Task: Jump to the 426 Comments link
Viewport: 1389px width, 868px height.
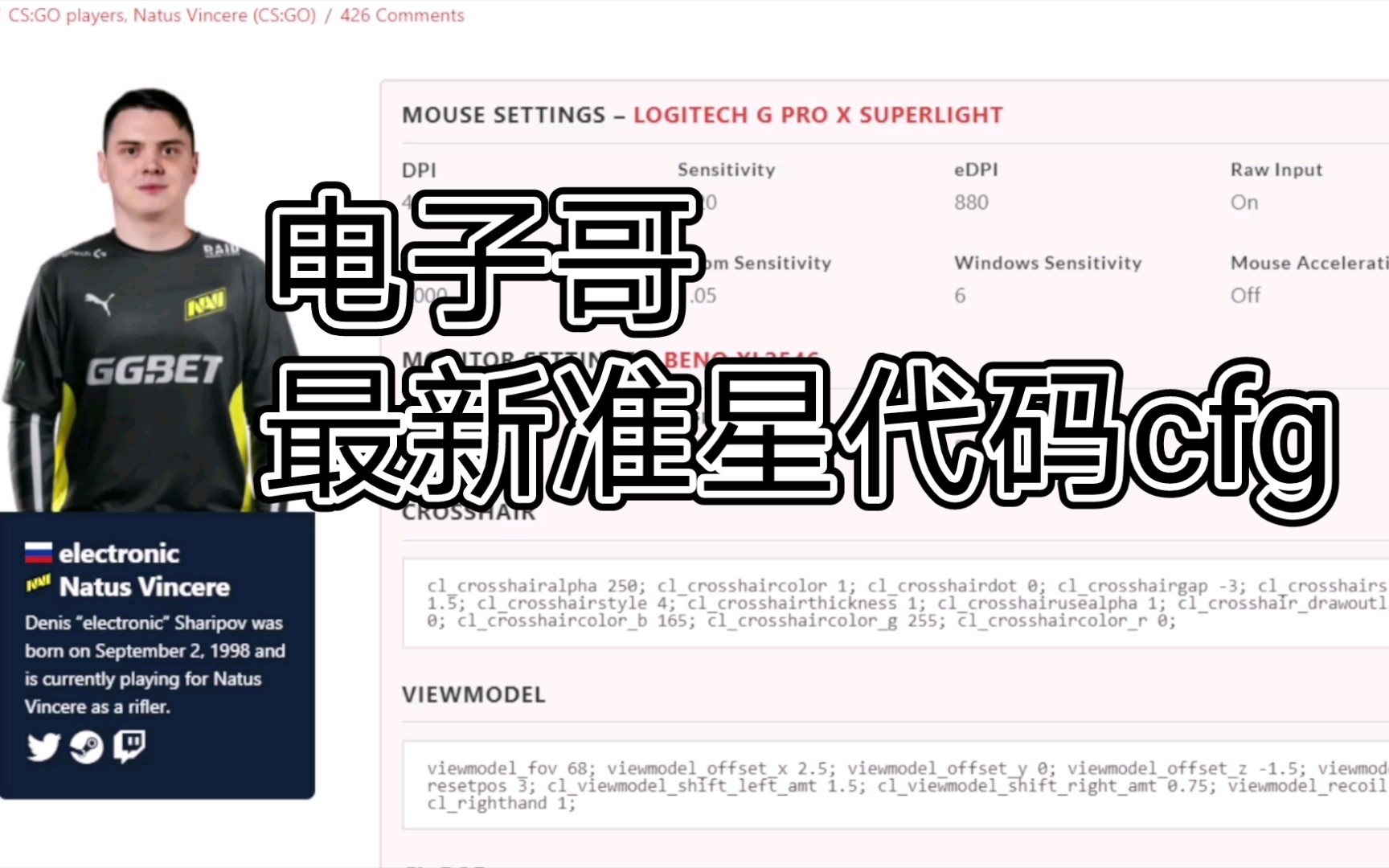Action: tap(402, 15)
